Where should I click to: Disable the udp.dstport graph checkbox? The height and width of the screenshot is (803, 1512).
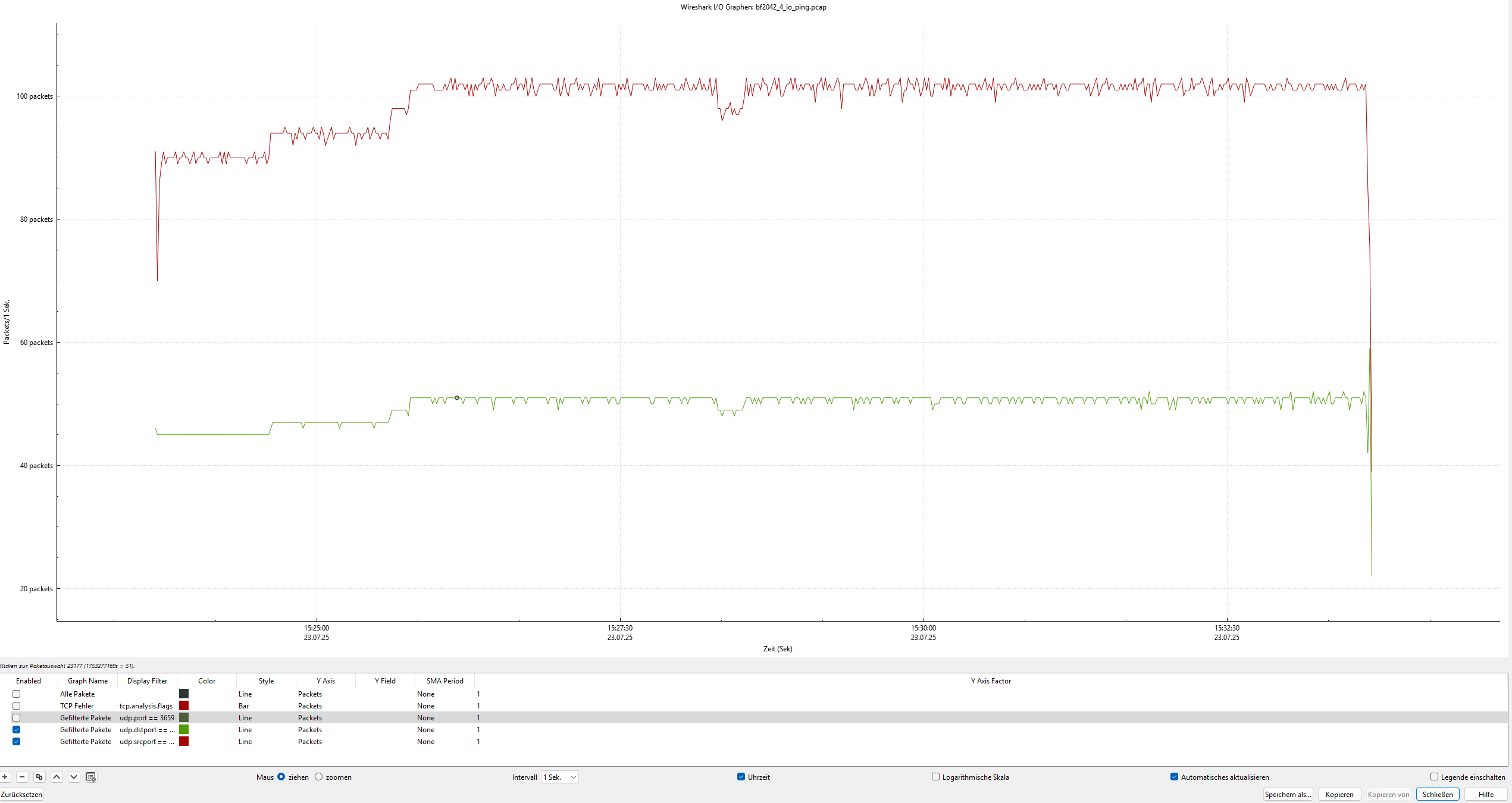[x=17, y=730]
